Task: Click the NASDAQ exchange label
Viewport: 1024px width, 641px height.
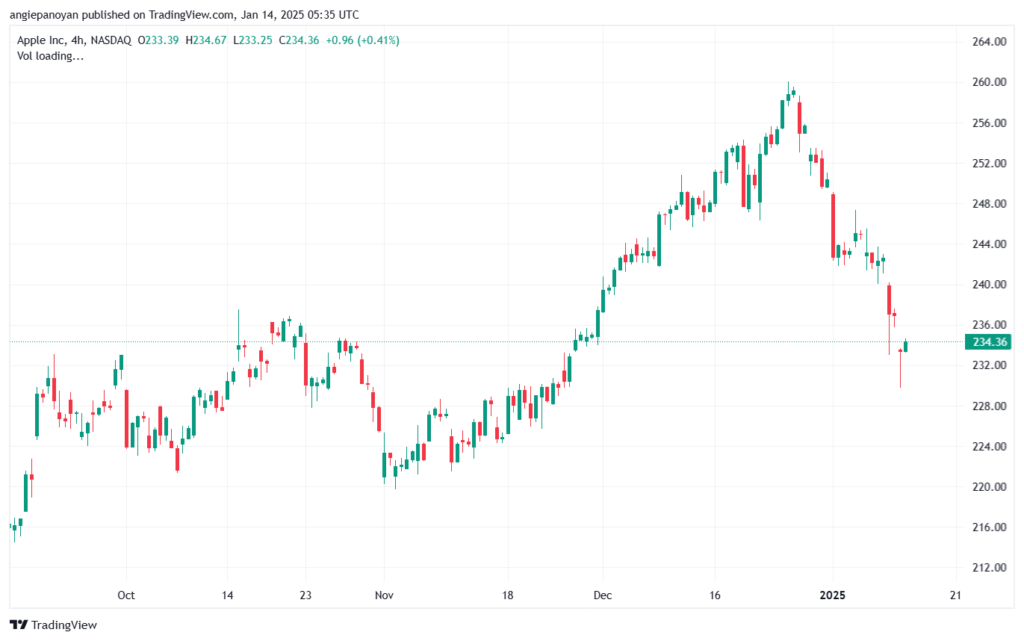Action: 110,40
